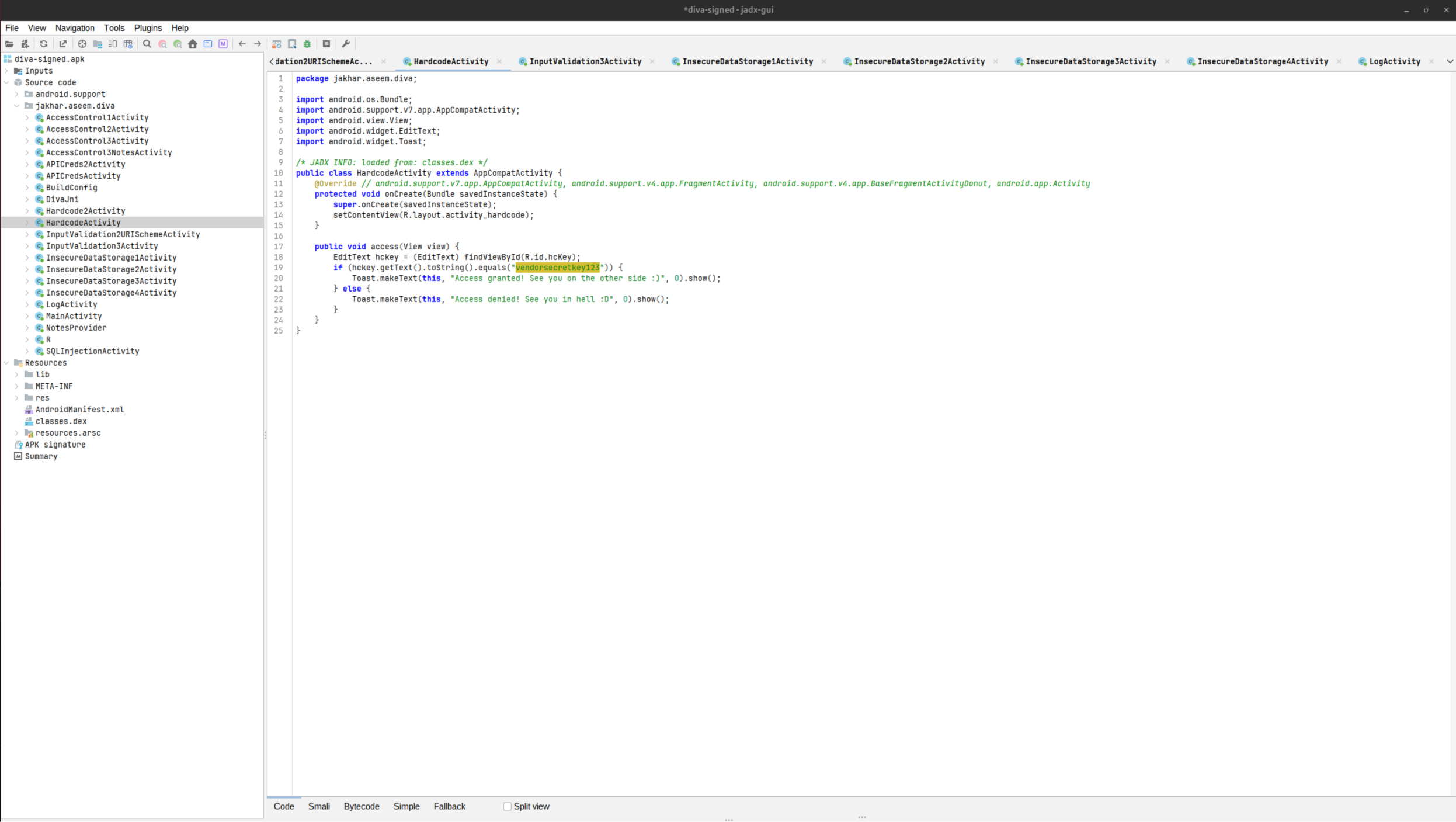Select DivaJni class in tree
This screenshot has width=1456, height=822.
coord(62,199)
